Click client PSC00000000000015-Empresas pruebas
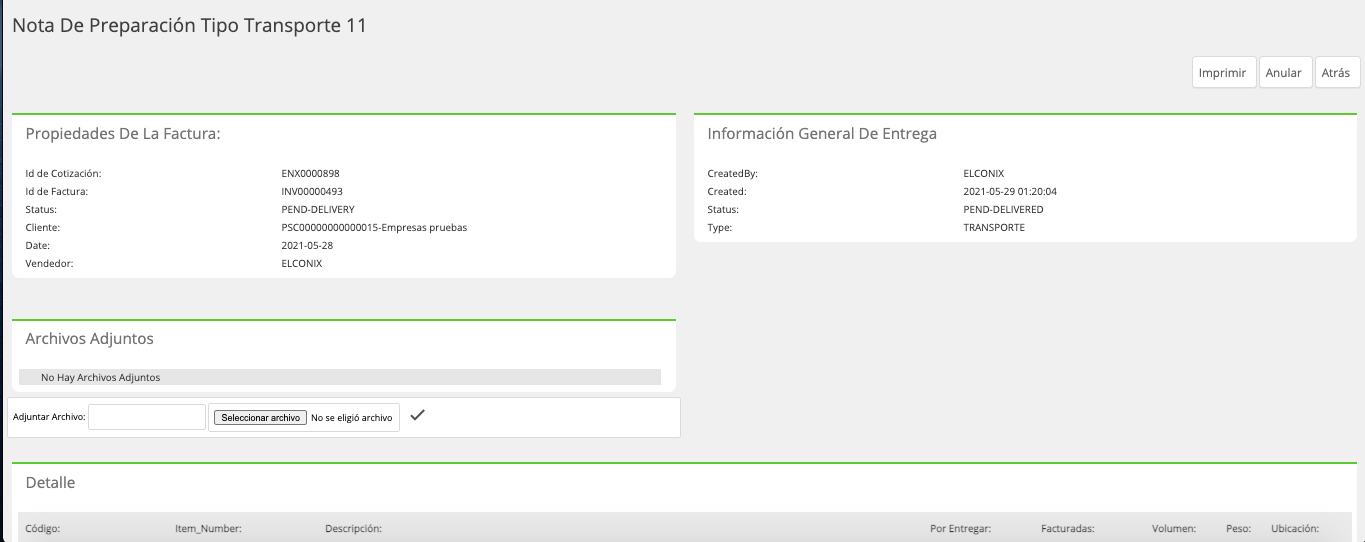 tap(375, 228)
